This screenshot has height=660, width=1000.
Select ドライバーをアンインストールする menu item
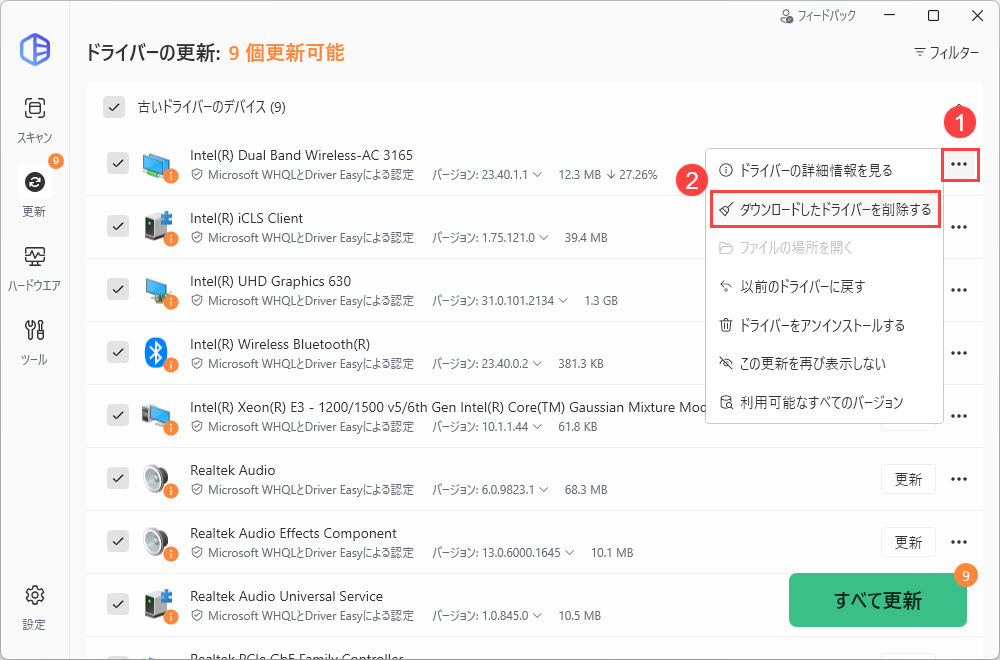pos(824,325)
